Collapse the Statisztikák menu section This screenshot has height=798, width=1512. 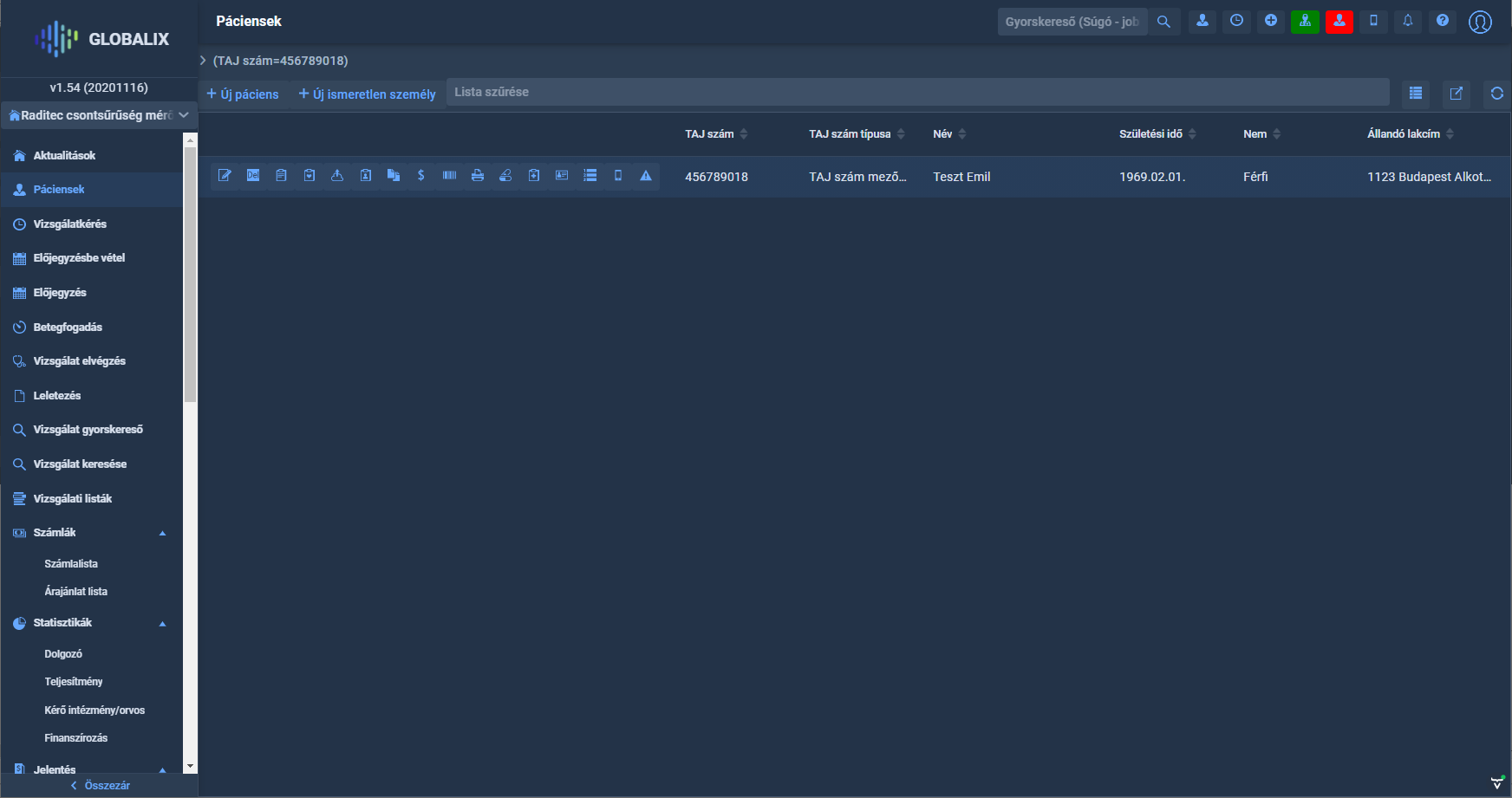pyautogui.click(x=162, y=623)
